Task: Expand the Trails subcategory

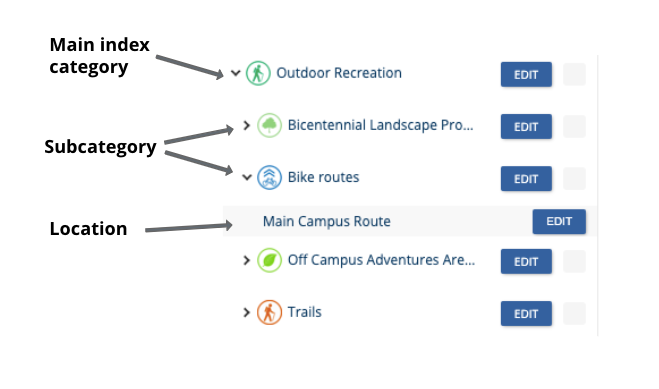Action: point(247,312)
